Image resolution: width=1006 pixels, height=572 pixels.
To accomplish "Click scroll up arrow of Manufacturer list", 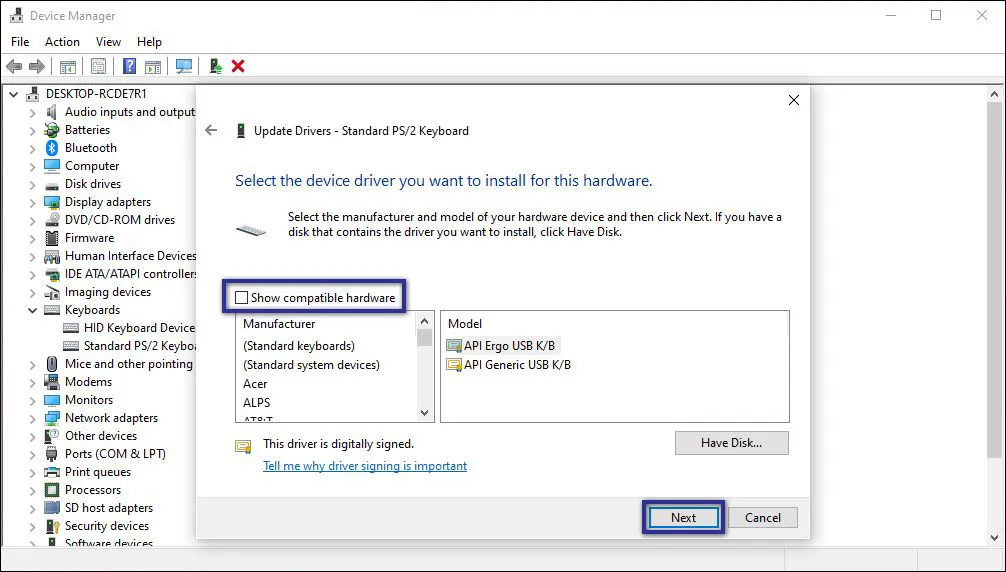I will [425, 321].
